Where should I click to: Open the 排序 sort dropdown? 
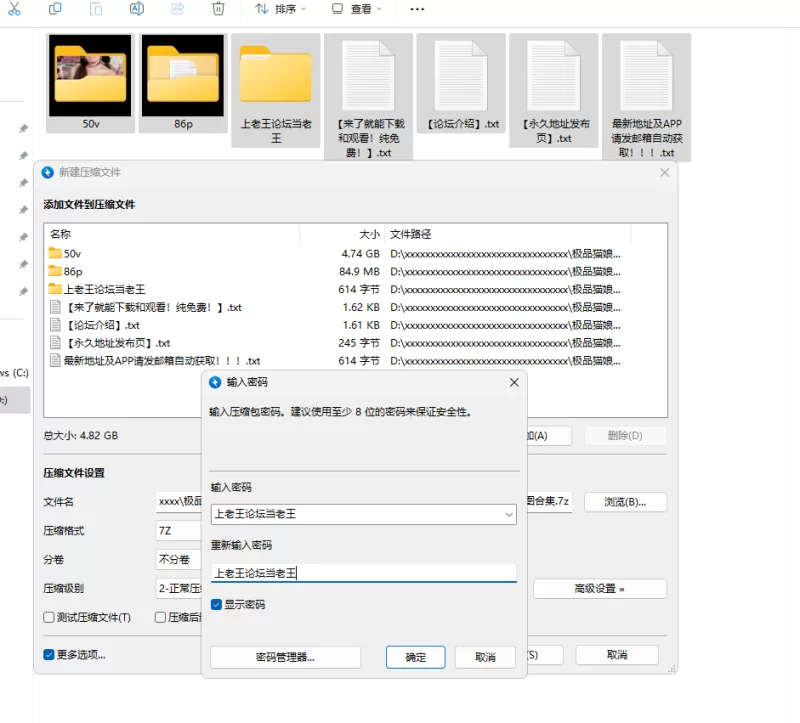(281, 9)
